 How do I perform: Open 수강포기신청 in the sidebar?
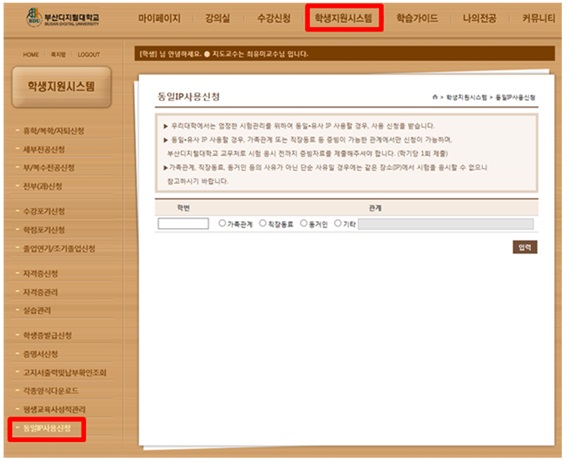44,211
